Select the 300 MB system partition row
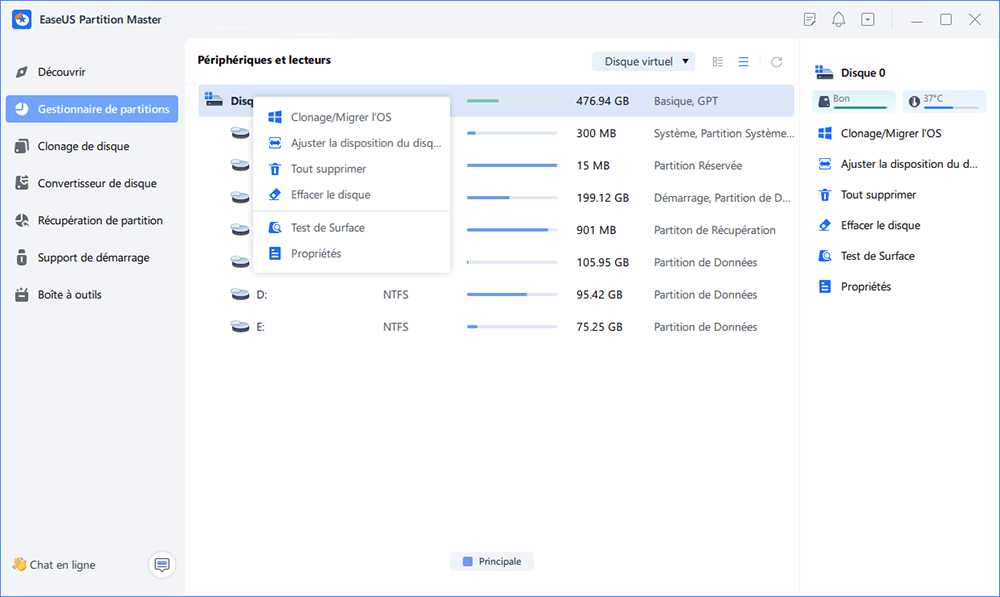 [496, 133]
